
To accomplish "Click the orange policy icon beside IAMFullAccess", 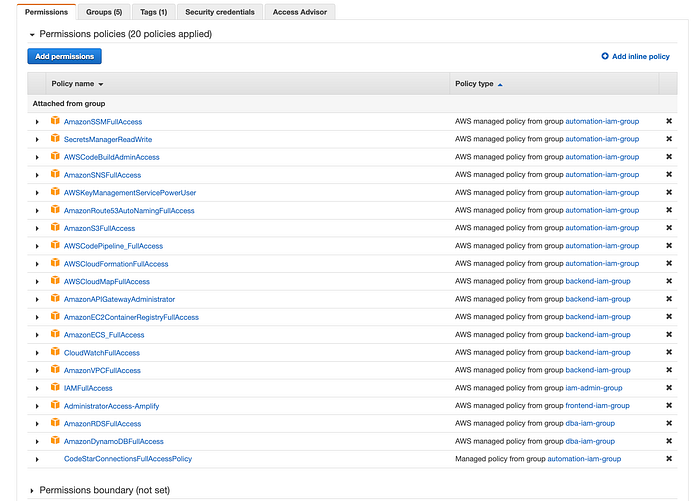I will click(55, 387).
